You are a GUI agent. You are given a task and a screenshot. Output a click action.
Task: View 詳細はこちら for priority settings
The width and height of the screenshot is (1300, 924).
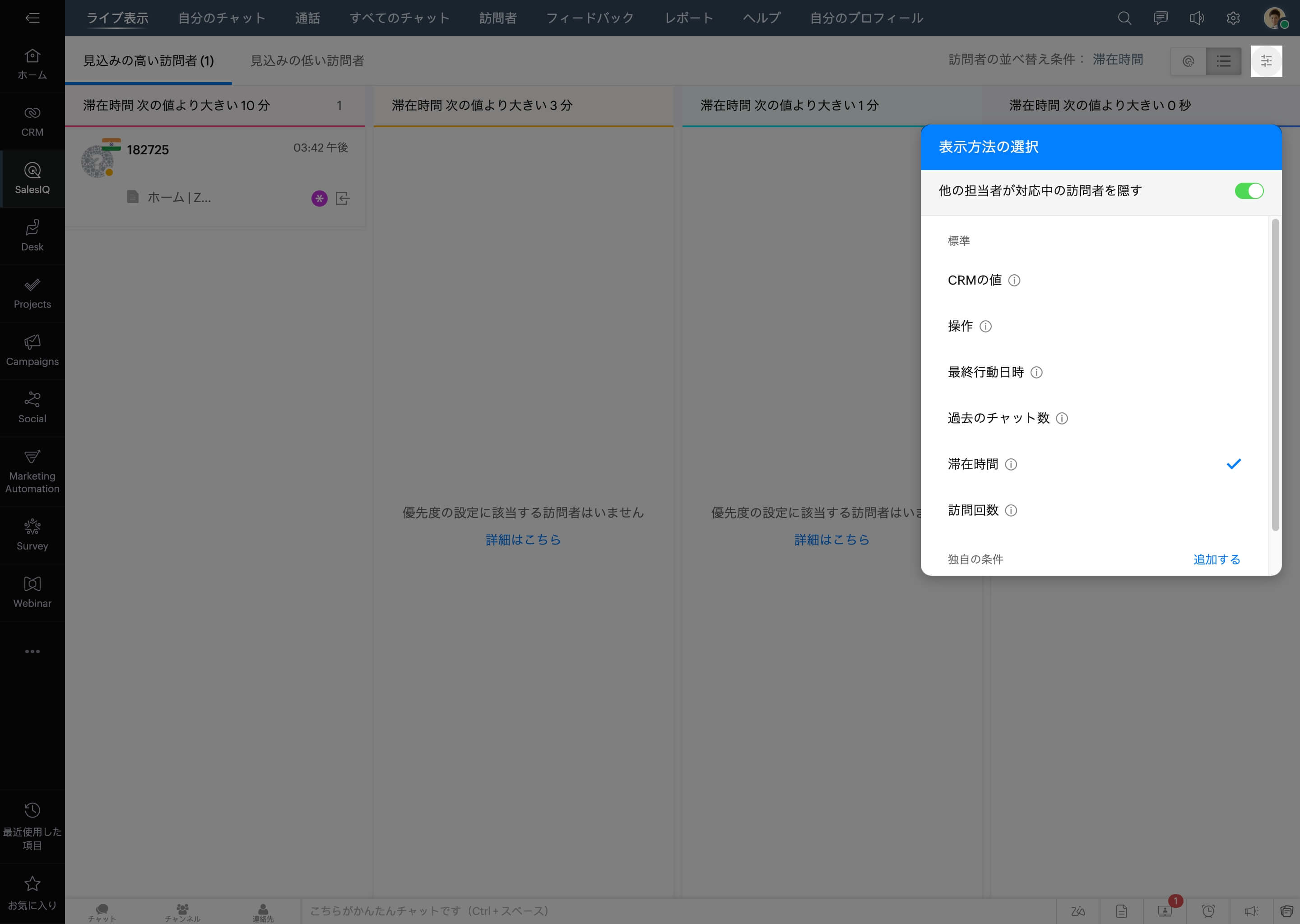pyautogui.click(x=522, y=540)
